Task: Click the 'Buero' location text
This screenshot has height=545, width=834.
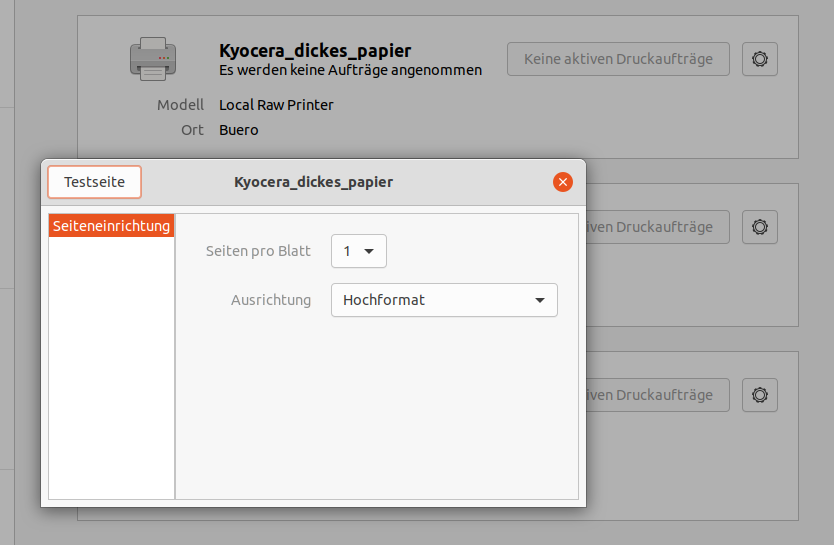Action: 239,130
